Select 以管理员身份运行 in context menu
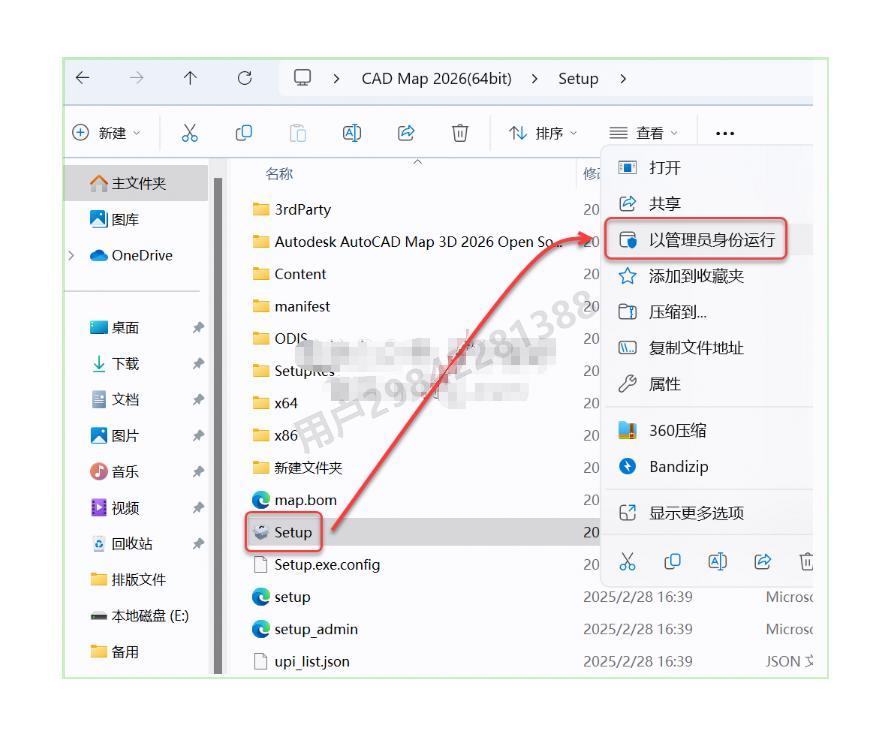Viewport: 891px width, 736px height. pos(711,240)
